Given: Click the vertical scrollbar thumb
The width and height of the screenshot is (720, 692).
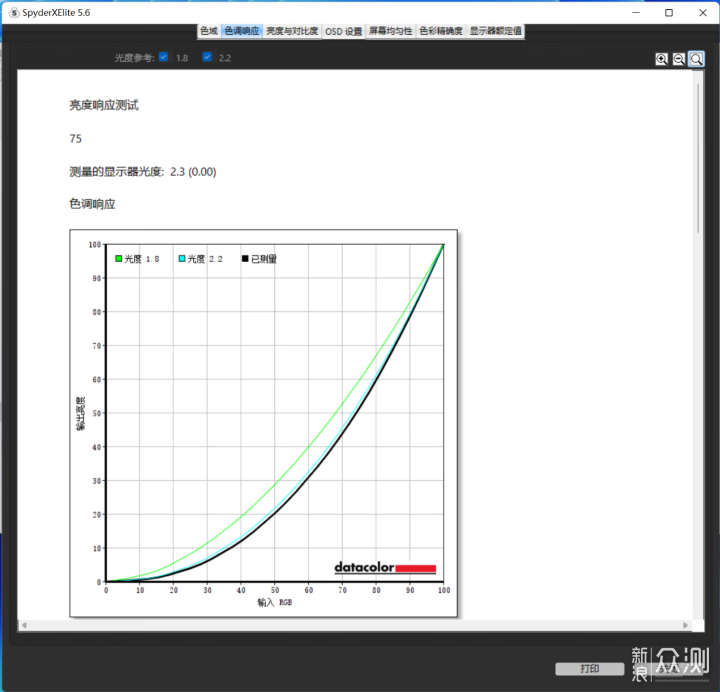Looking at the screenshot, I should 698,158.
